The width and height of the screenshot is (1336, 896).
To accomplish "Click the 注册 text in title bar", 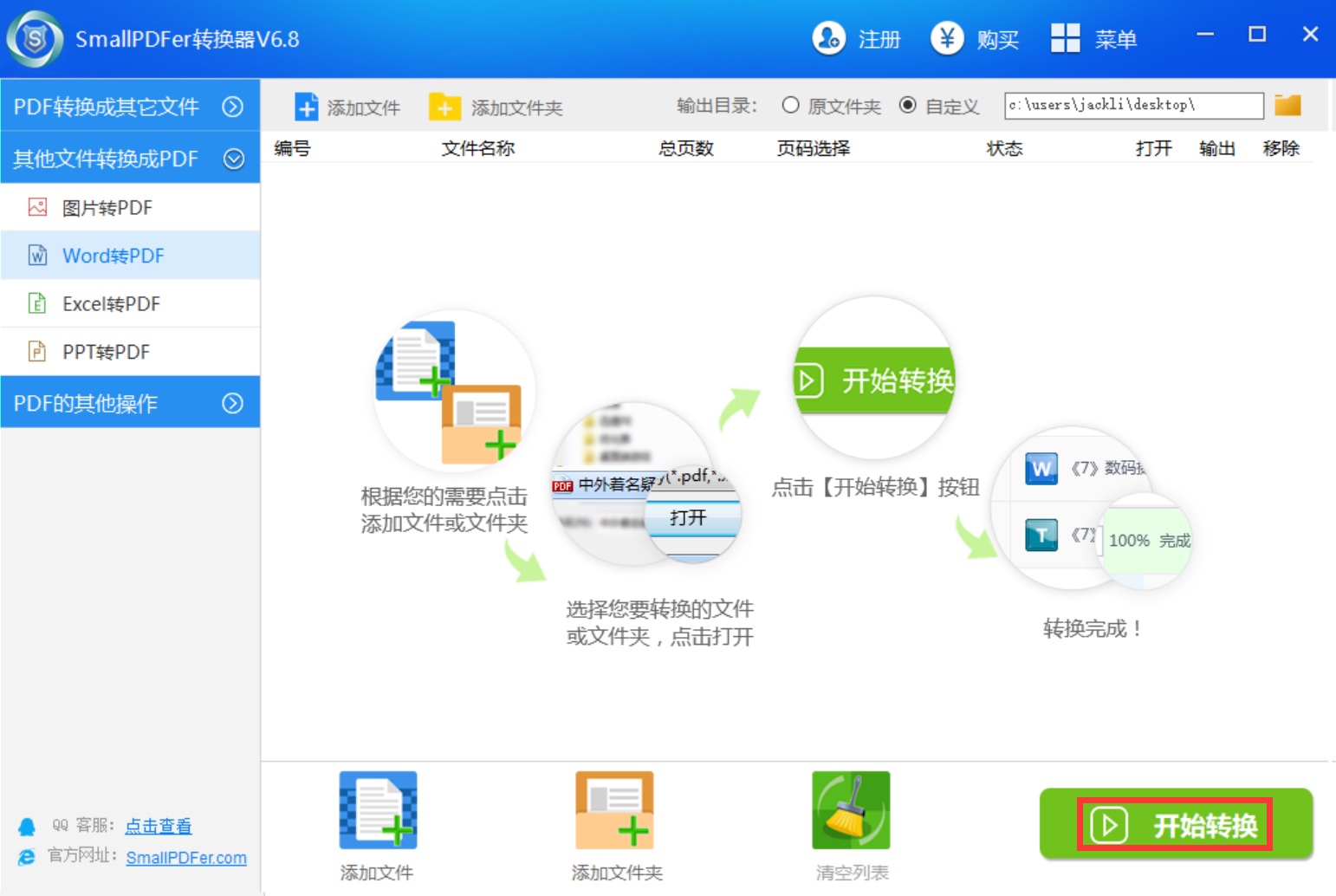I will pyautogui.click(x=879, y=39).
